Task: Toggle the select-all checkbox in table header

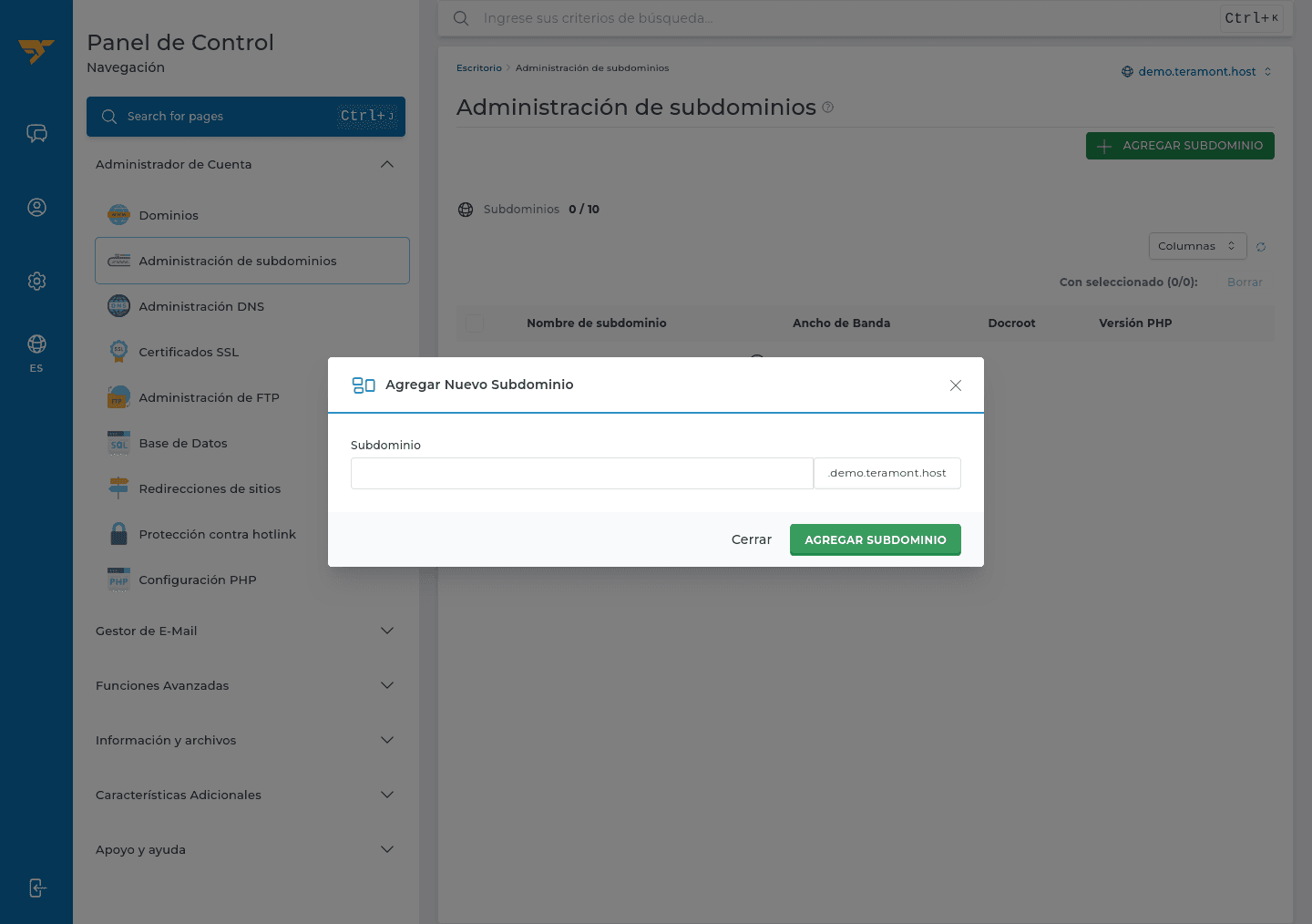Action: click(475, 323)
